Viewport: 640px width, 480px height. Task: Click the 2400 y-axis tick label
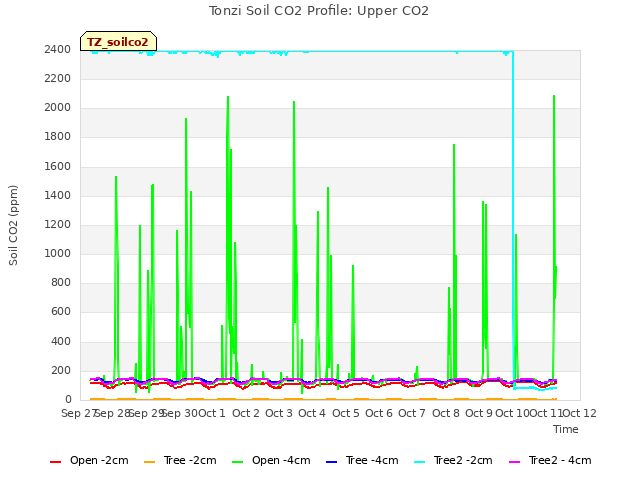(x=58, y=49)
